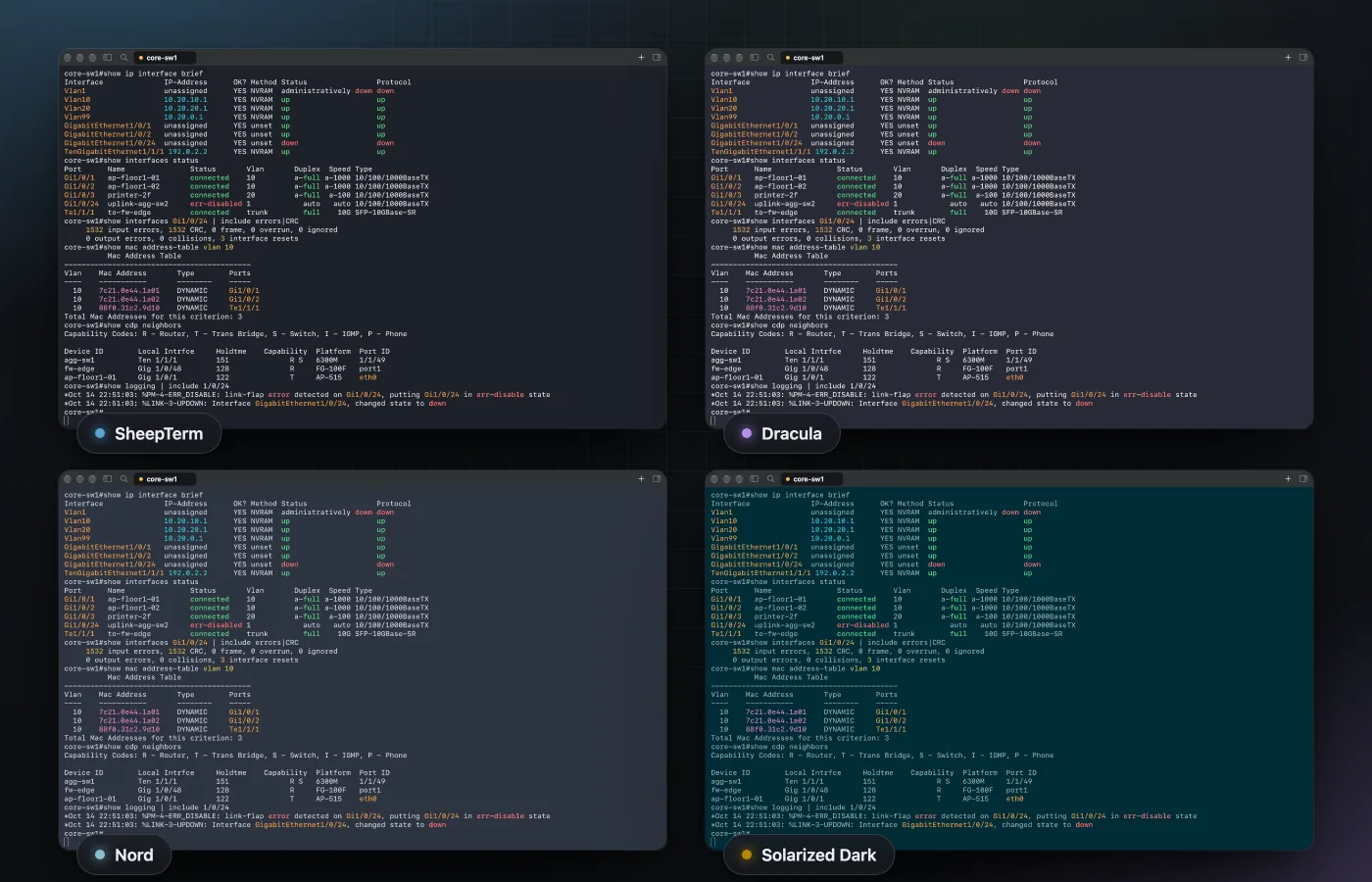Toggle the sidebar in the Dracula window

pyautogui.click(x=755, y=58)
